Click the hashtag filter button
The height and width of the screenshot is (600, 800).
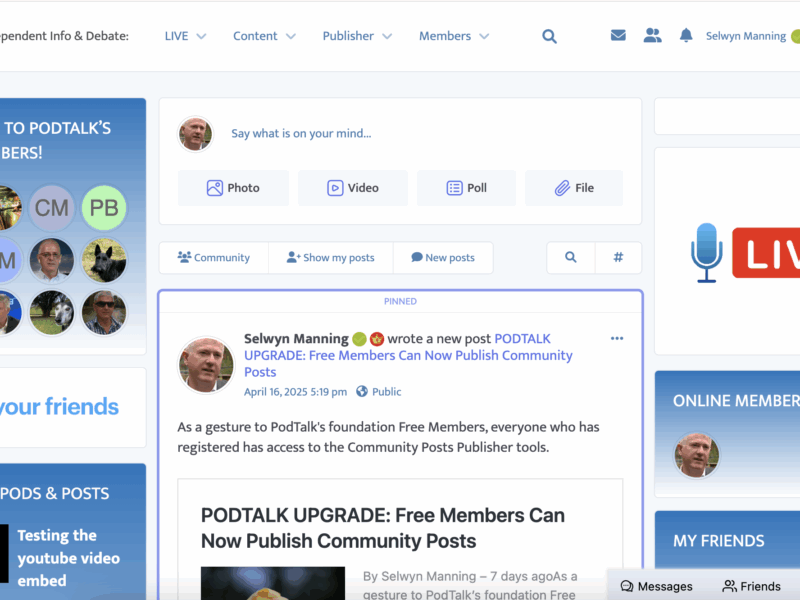618,257
